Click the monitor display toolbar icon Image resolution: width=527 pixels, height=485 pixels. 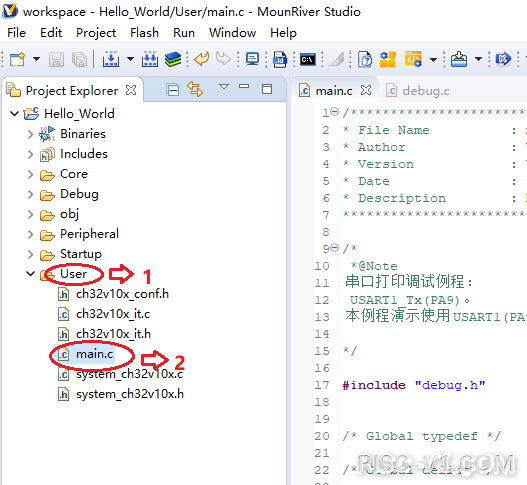click(x=252, y=59)
